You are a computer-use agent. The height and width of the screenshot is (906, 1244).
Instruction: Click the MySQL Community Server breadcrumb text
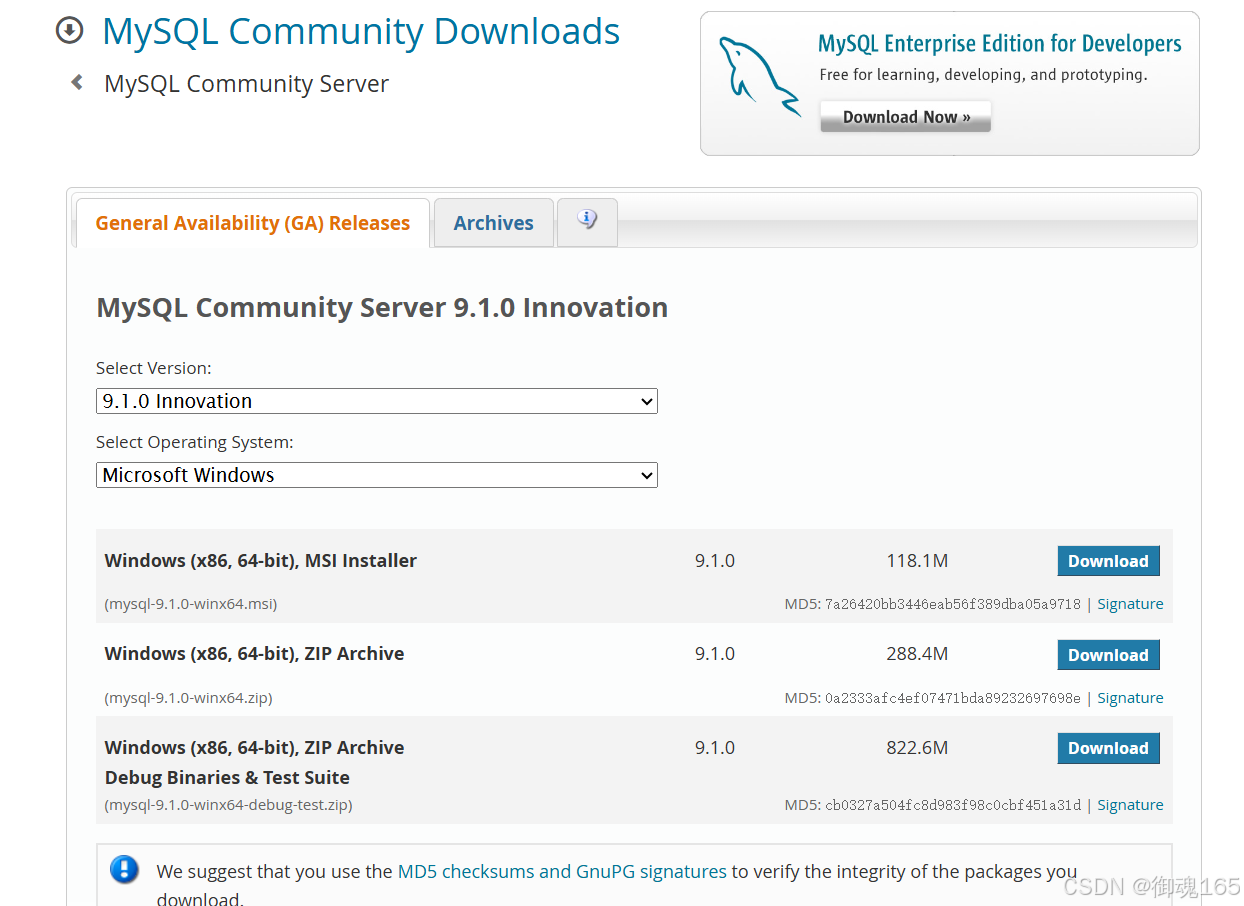click(246, 84)
